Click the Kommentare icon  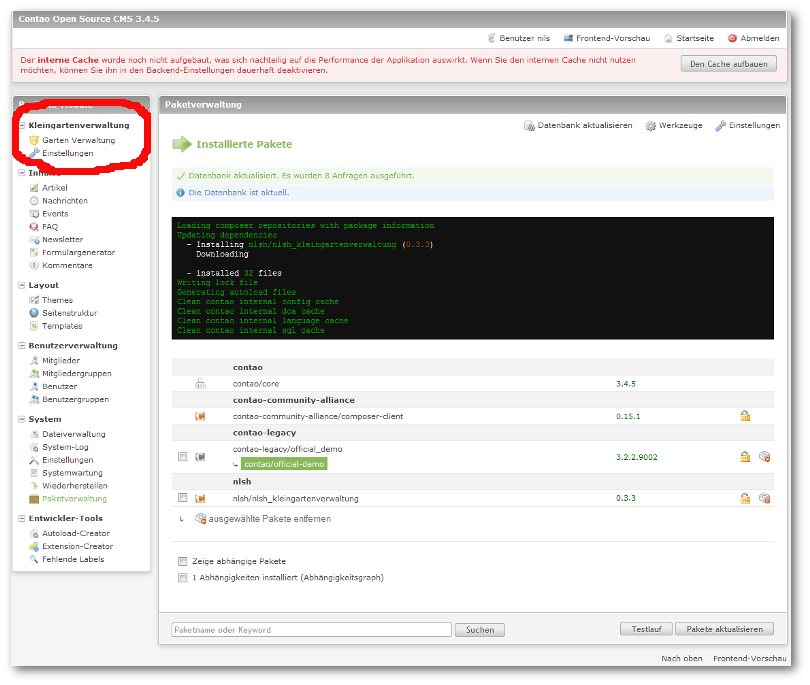tap(34, 265)
